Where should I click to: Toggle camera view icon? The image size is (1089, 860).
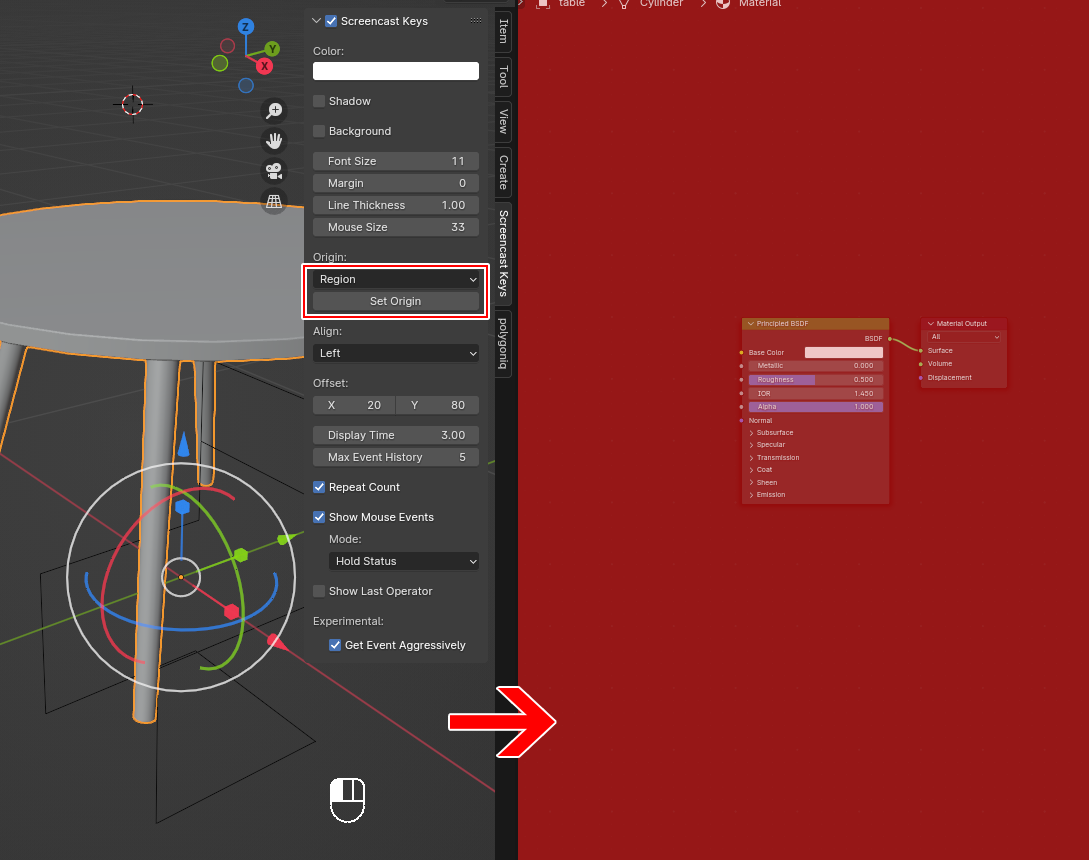click(x=274, y=171)
